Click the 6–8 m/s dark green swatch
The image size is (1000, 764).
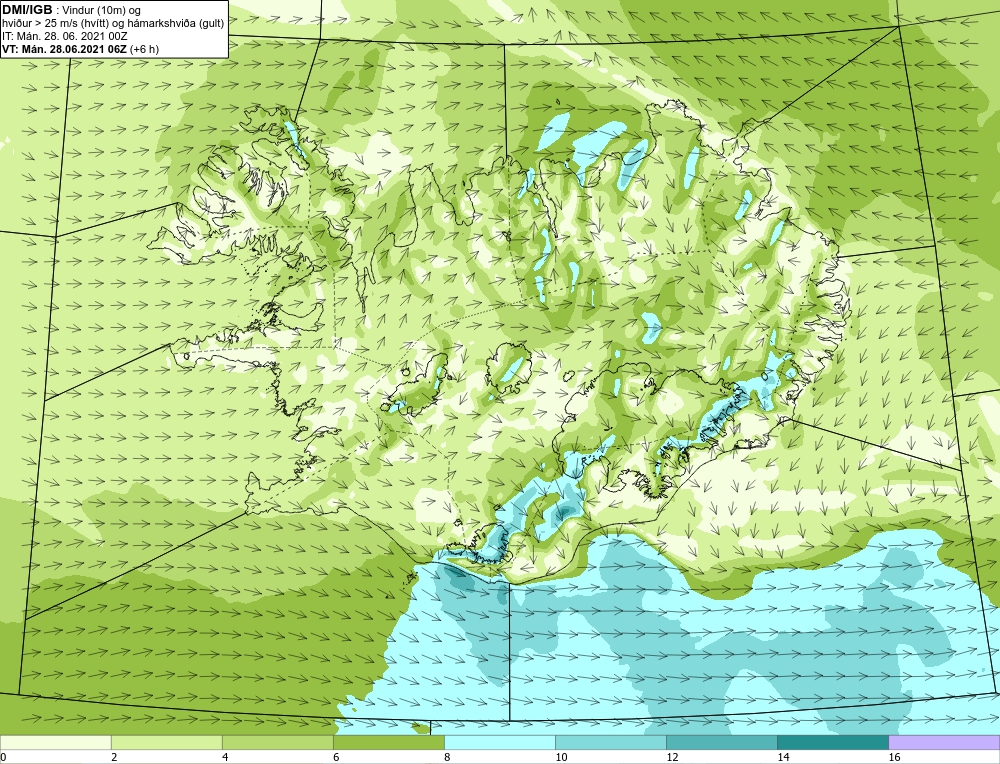coord(389,742)
